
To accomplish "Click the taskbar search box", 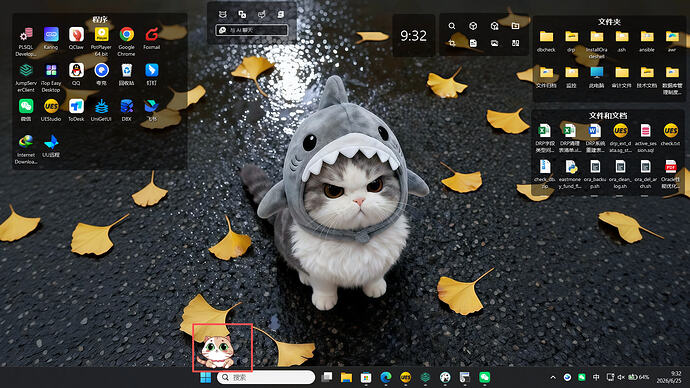I will tap(266, 377).
